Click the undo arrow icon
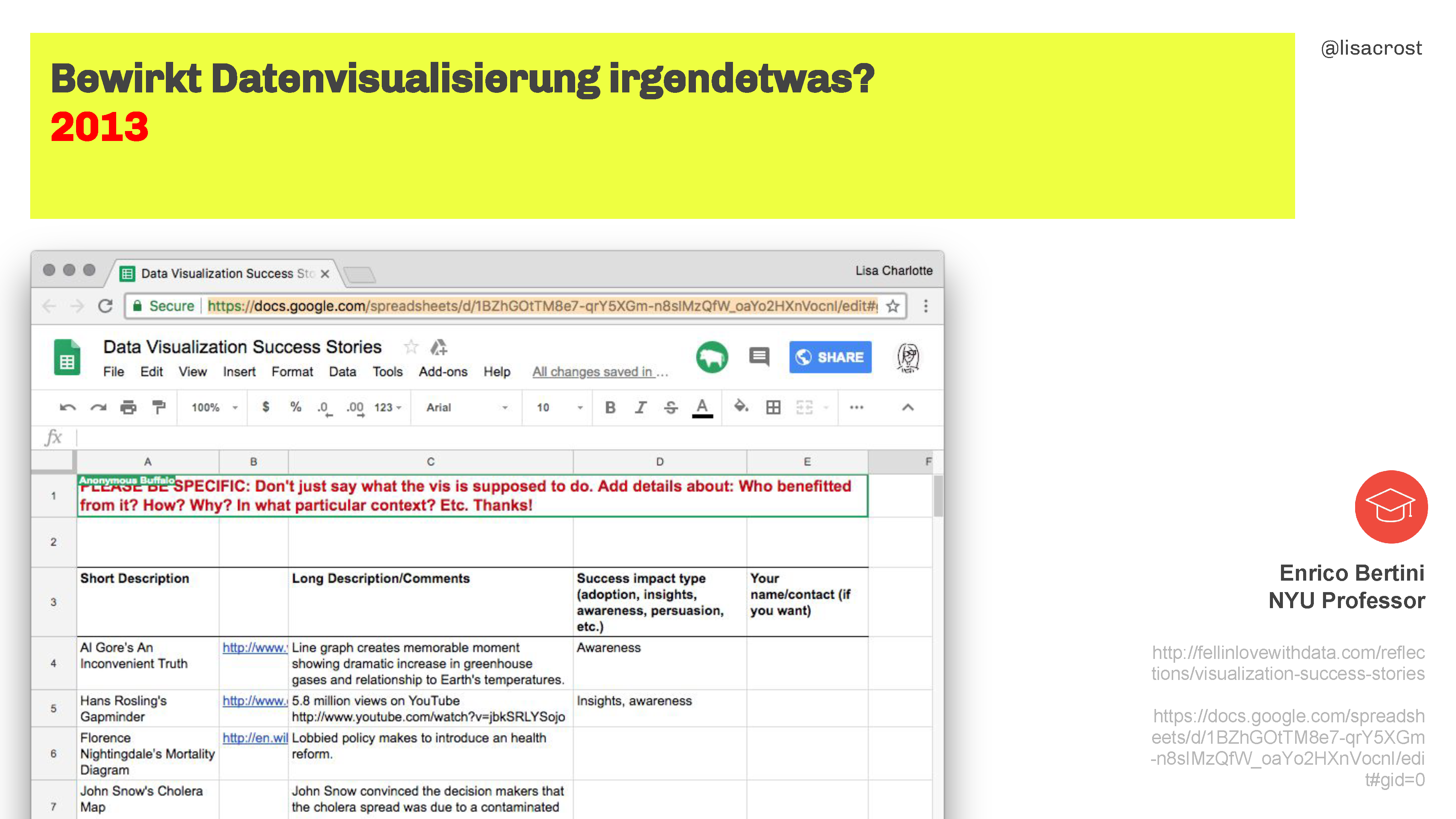The height and width of the screenshot is (819, 1456). (67, 408)
